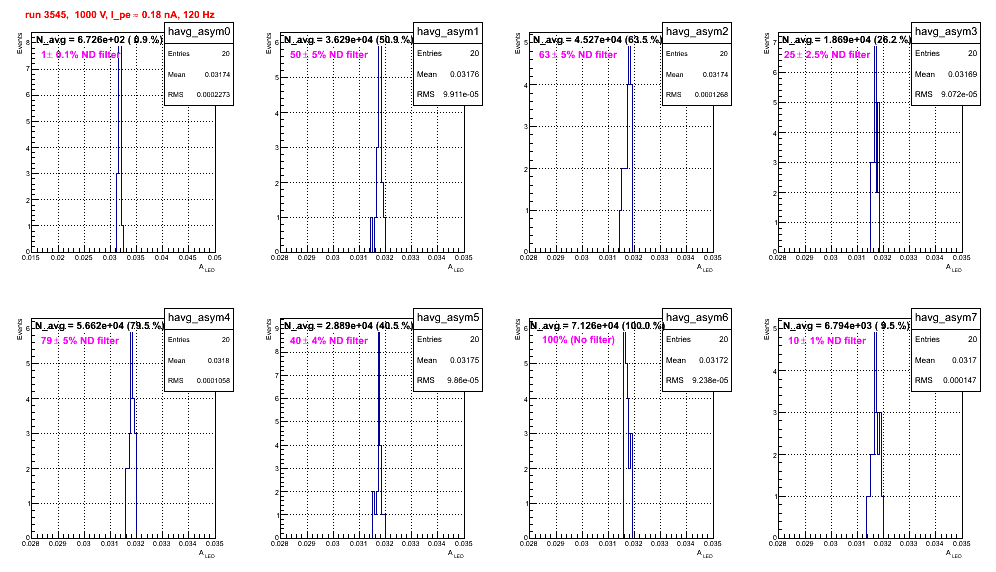
Task: Click Entries 20 row in havg_asym0 box
Action: tap(199, 54)
